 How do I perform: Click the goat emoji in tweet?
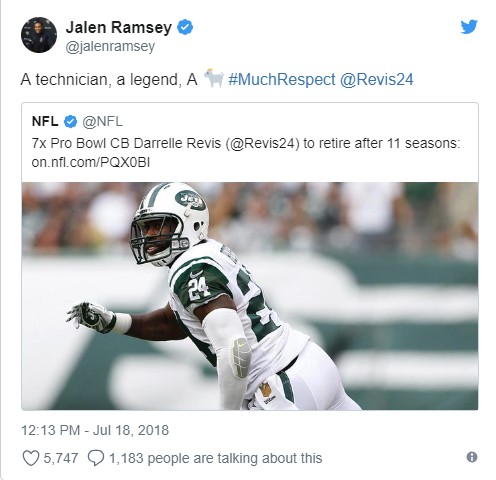[213, 78]
